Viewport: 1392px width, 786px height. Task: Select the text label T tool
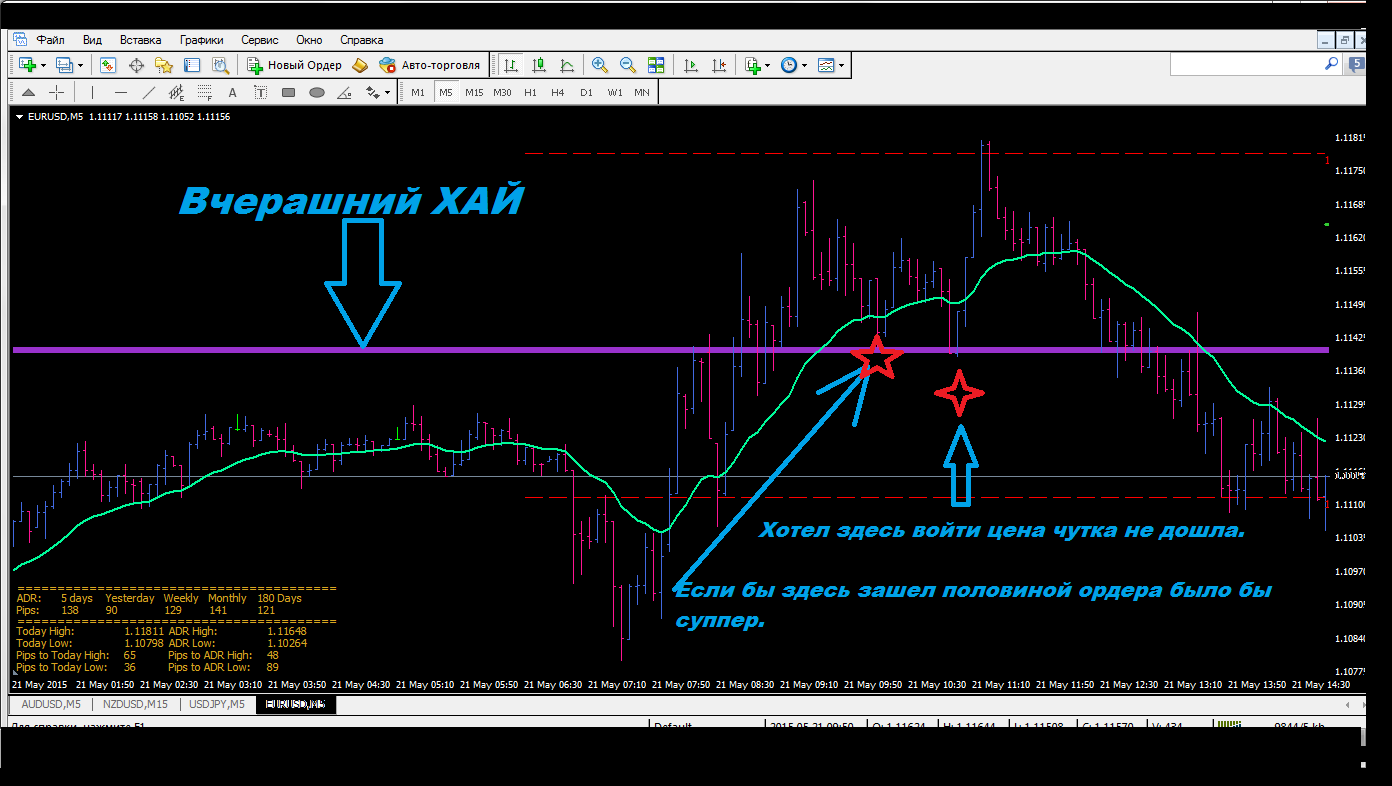(261, 93)
